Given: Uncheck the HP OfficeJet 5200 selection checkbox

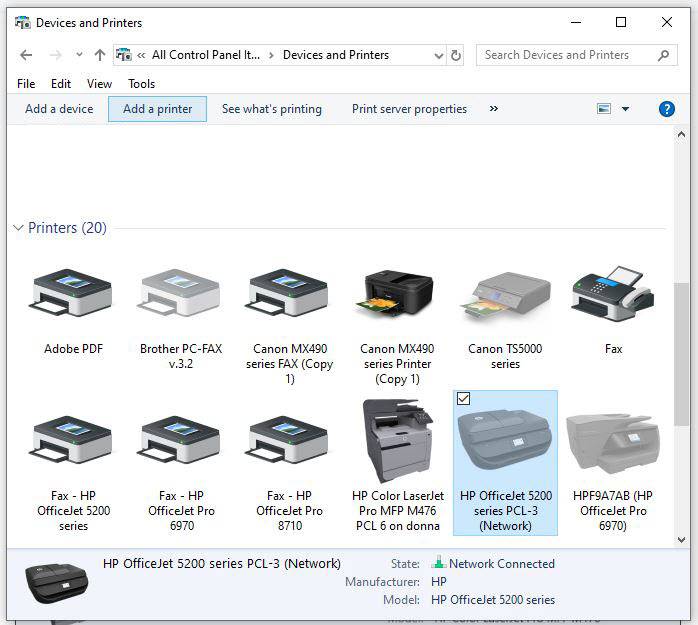Looking at the screenshot, I should point(464,399).
